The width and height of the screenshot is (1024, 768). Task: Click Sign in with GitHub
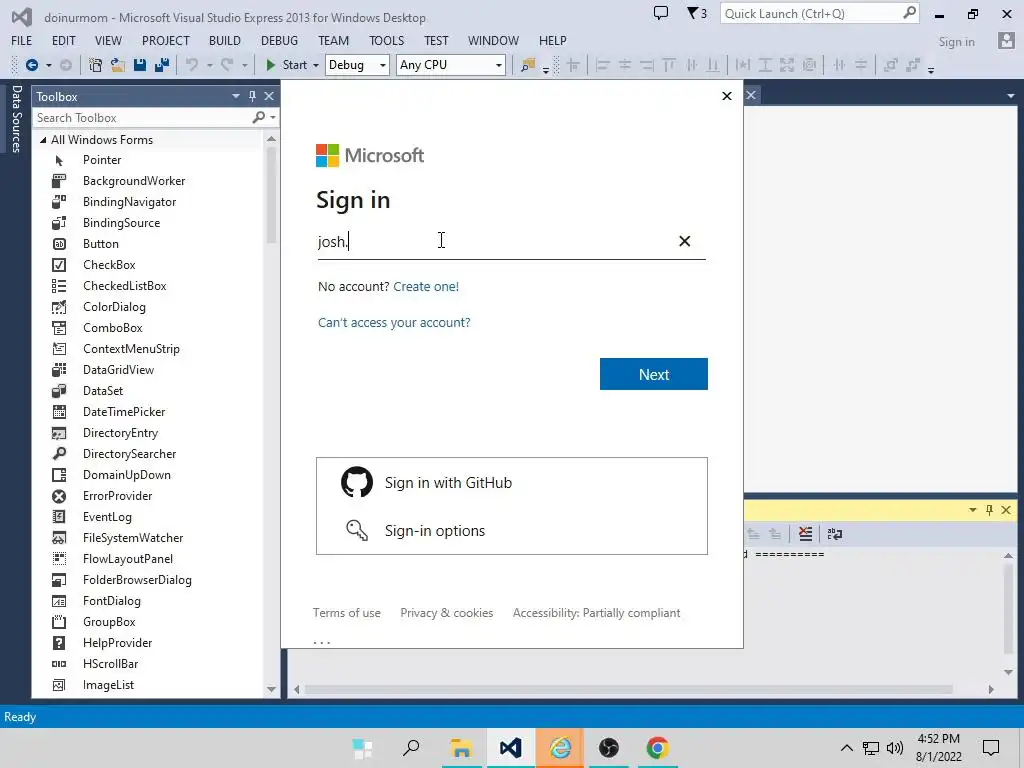[511, 483]
